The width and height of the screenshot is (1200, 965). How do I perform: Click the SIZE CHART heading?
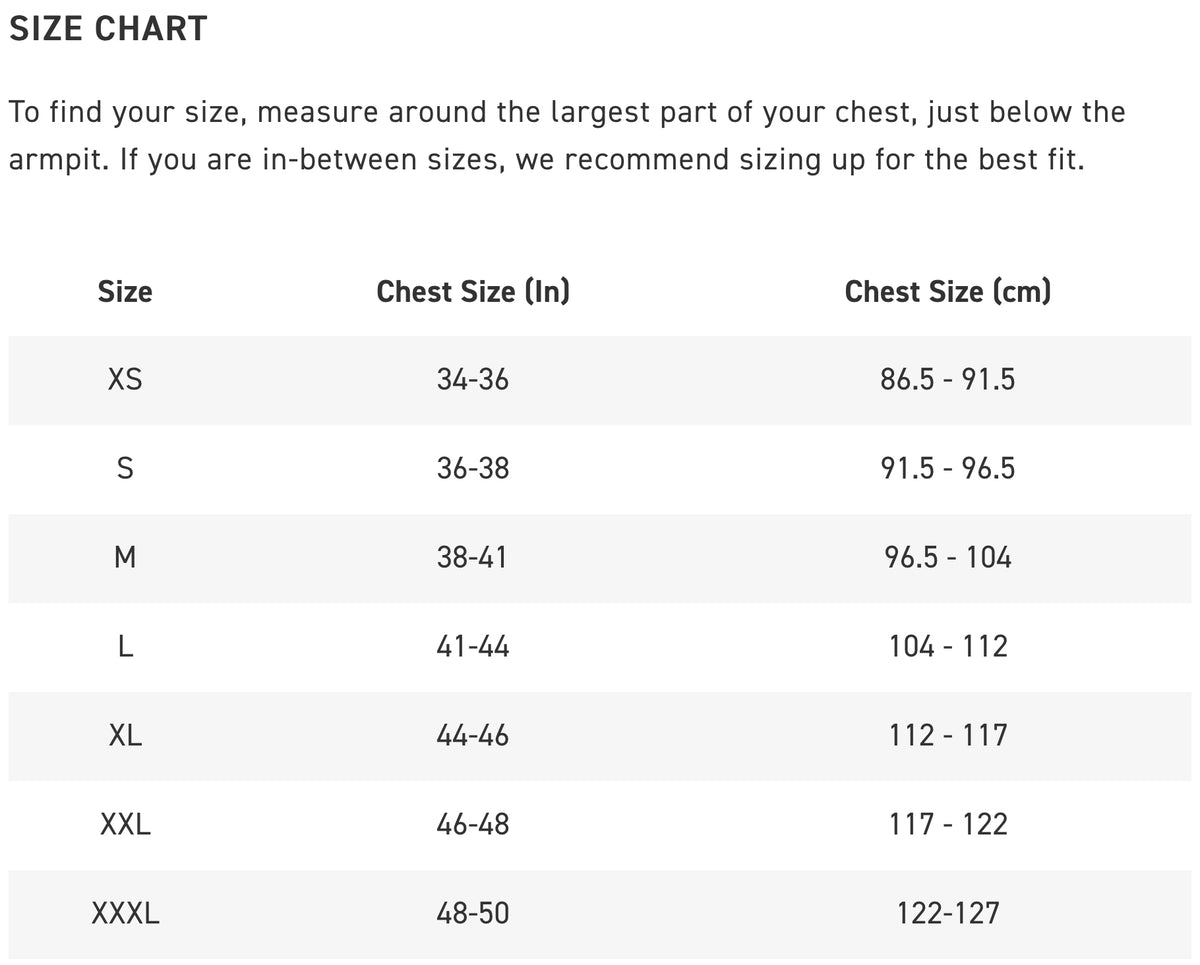[x=107, y=29]
